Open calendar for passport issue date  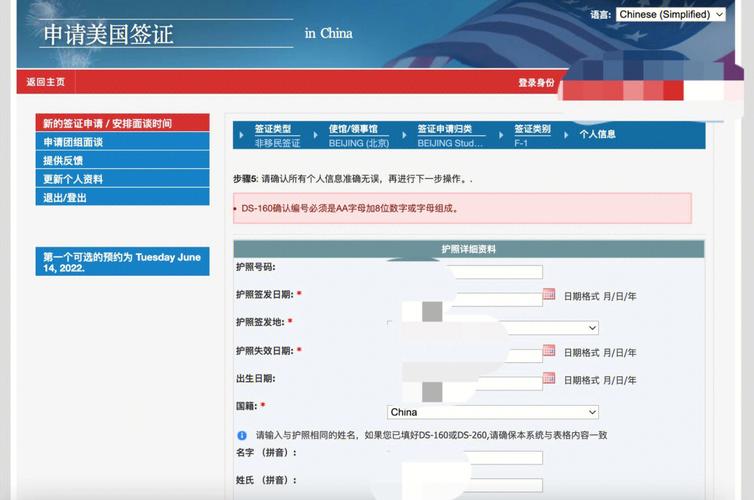pos(549,294)
